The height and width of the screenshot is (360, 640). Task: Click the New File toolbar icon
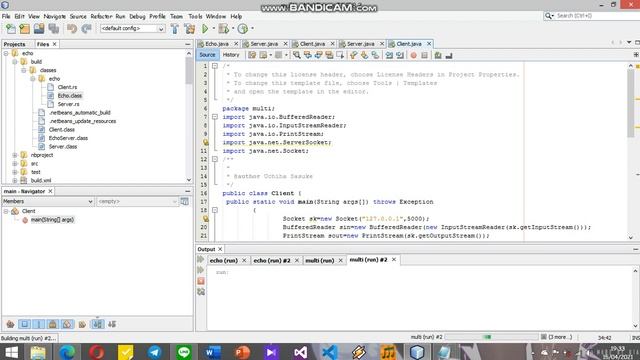(x=11, y=29)
